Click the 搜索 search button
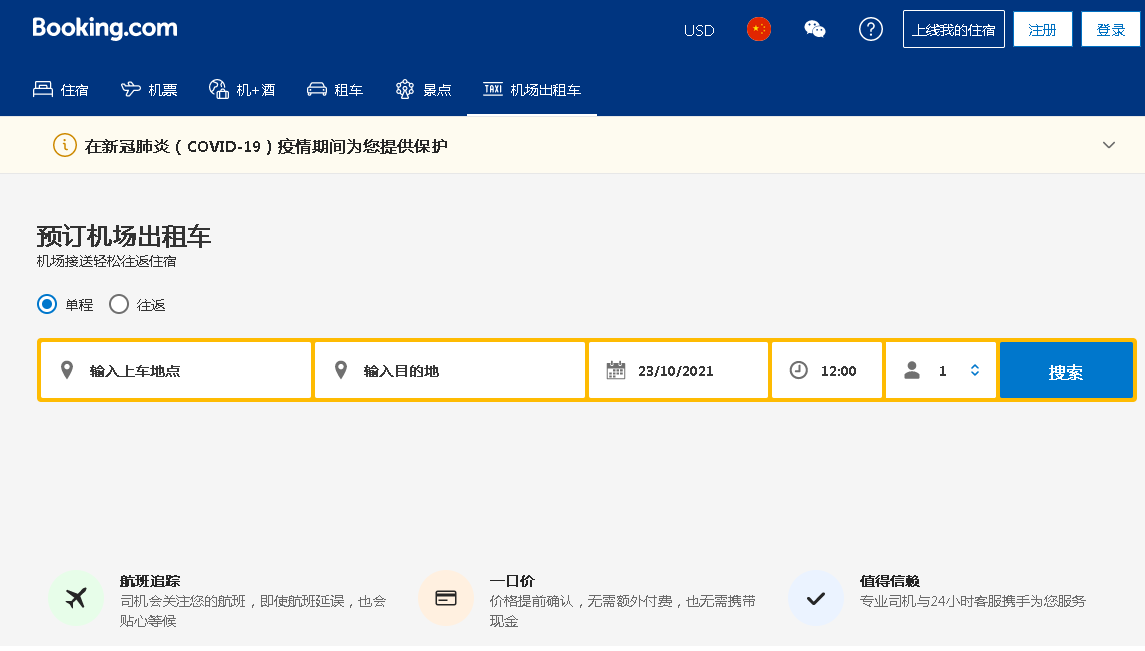 tap(1066, 371)
